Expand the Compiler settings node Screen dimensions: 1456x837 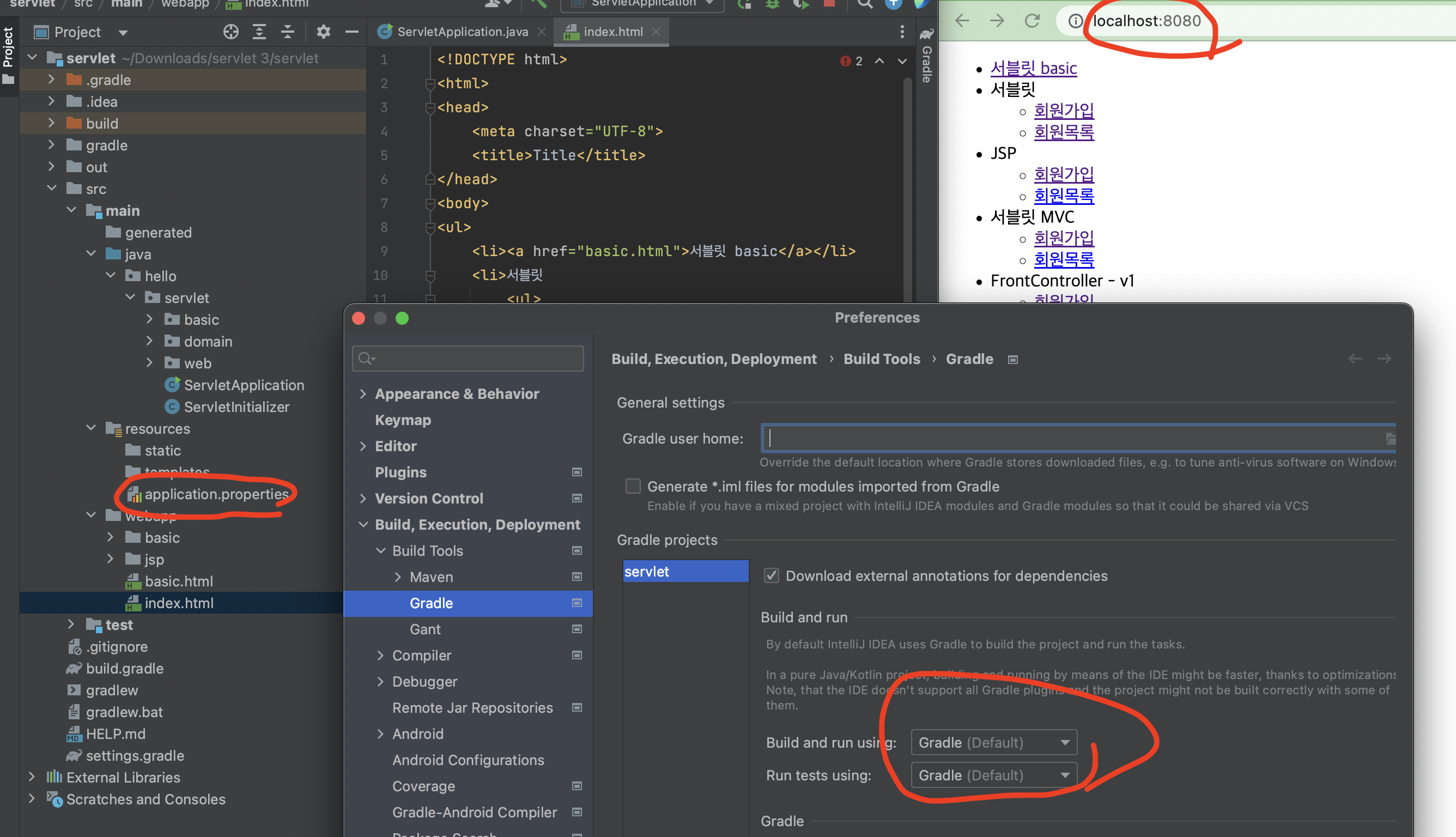(380, 656)
